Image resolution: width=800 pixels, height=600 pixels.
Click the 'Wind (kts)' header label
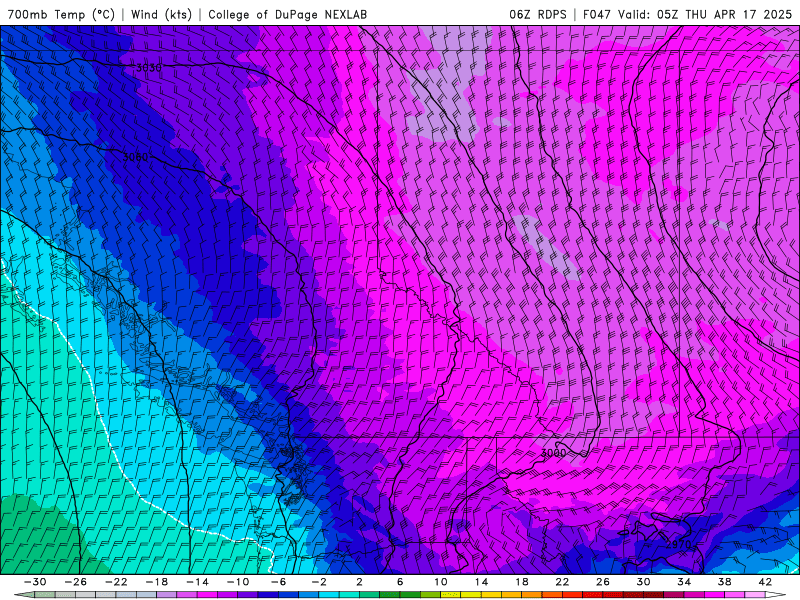(x=161, y=14)
